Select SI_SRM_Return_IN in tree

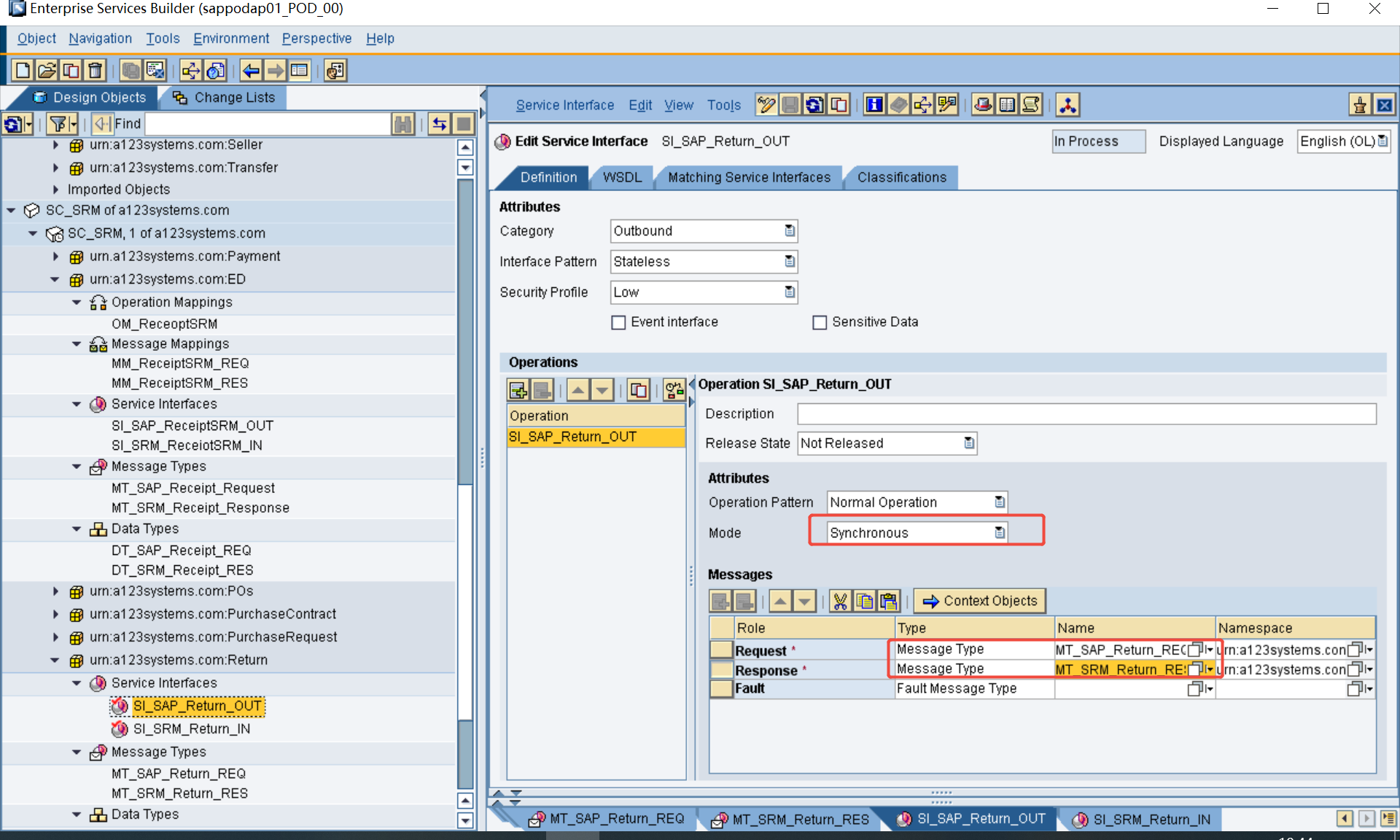coord(192,728)
